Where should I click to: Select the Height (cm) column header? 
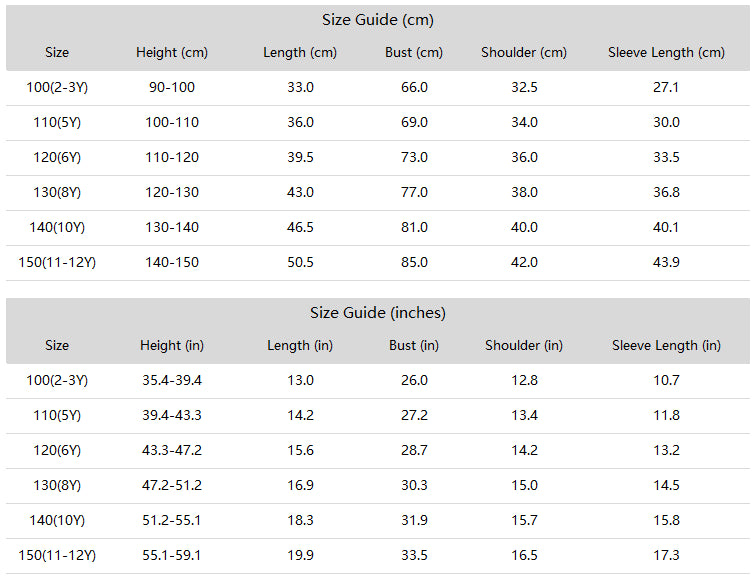172,52
